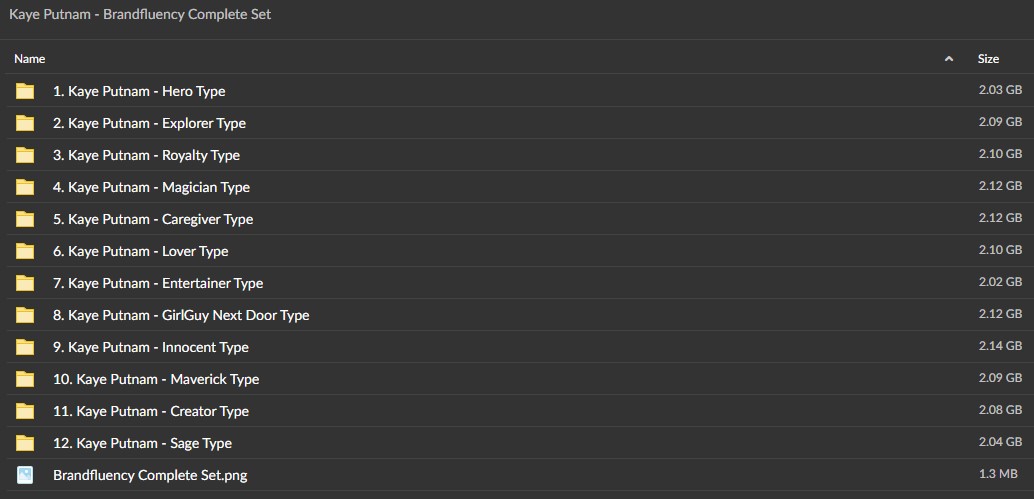
Task: Click the Lover Type folder icon
Action: 25,251
